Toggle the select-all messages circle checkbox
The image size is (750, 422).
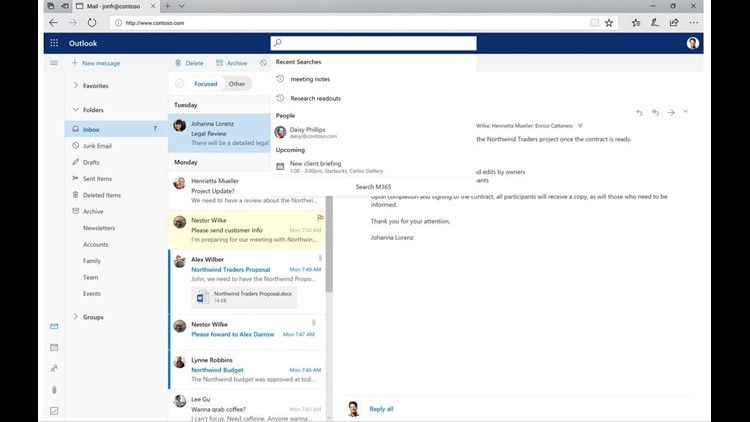179,84
